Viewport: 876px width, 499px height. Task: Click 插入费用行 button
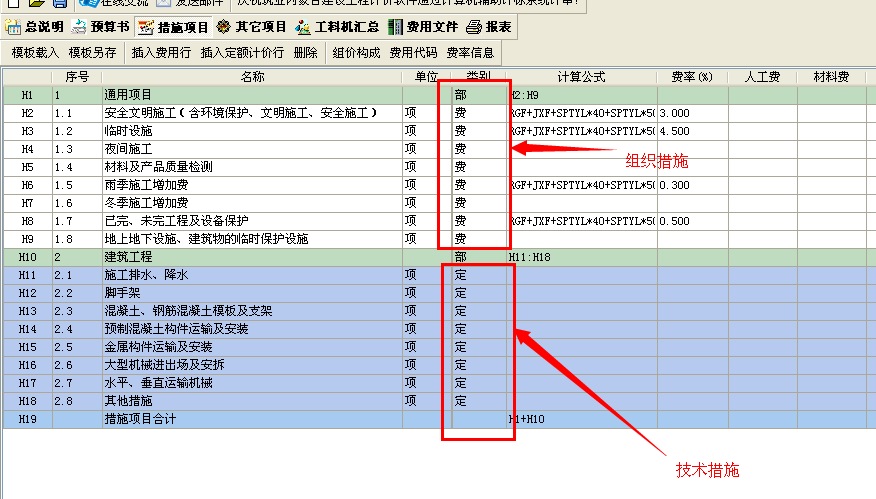161,52
